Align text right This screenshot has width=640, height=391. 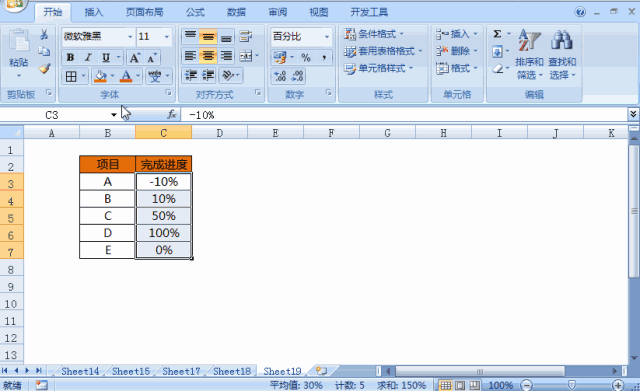pyautogui.click(x=226, y=56)
